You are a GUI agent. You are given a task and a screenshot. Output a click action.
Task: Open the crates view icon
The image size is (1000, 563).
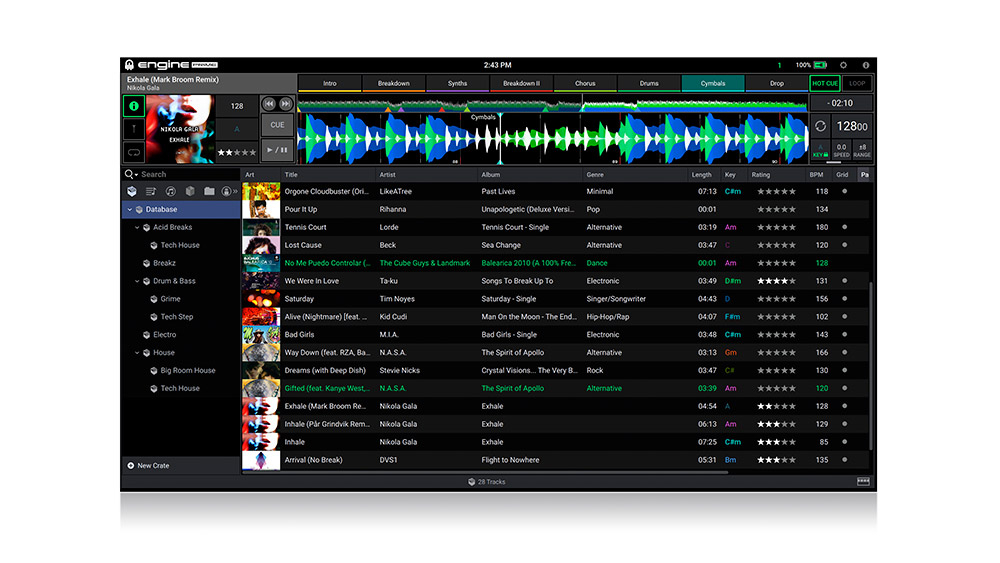click(x=132, y=191)
